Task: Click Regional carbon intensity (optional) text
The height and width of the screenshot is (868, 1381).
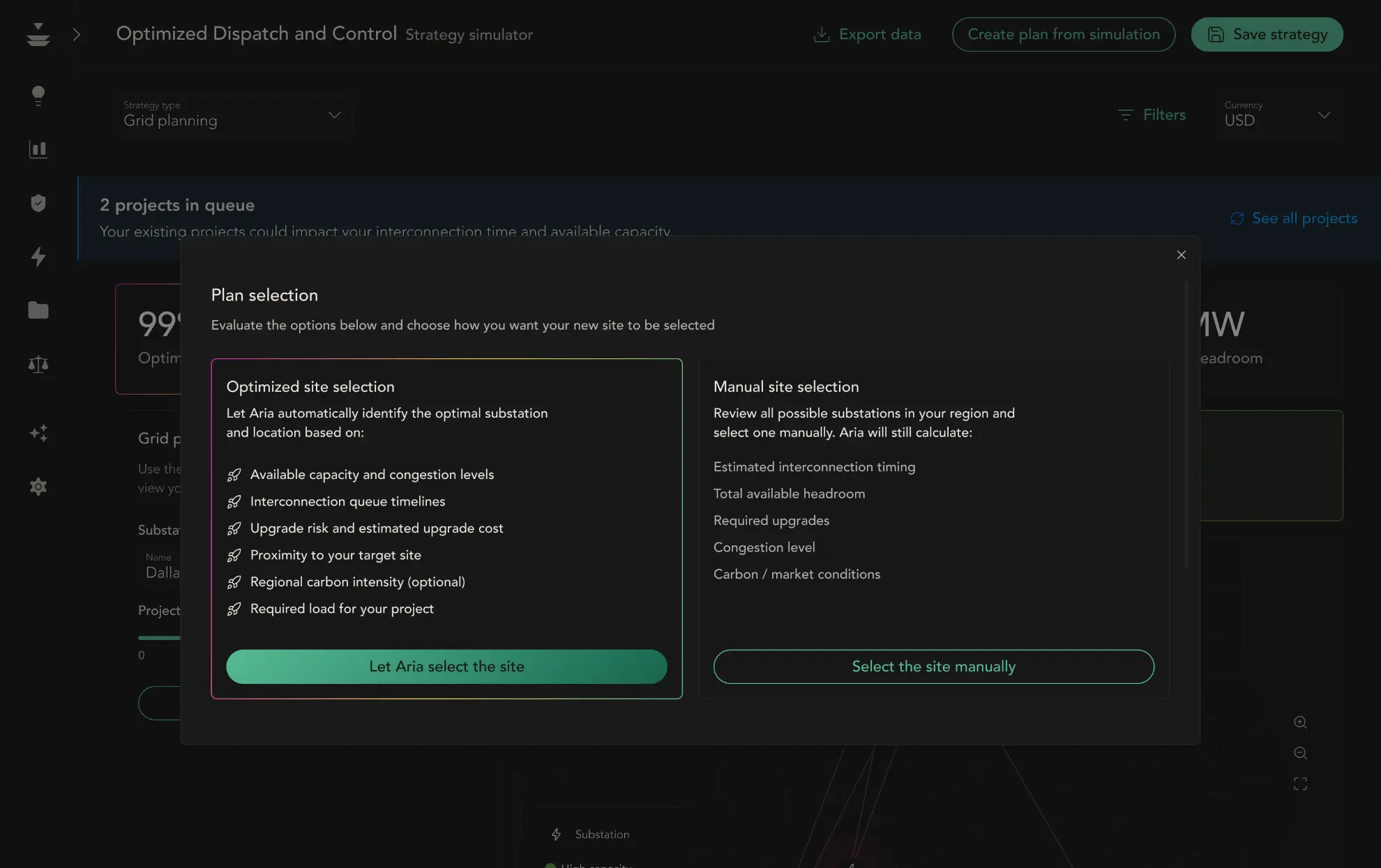Action: point(357,582)
